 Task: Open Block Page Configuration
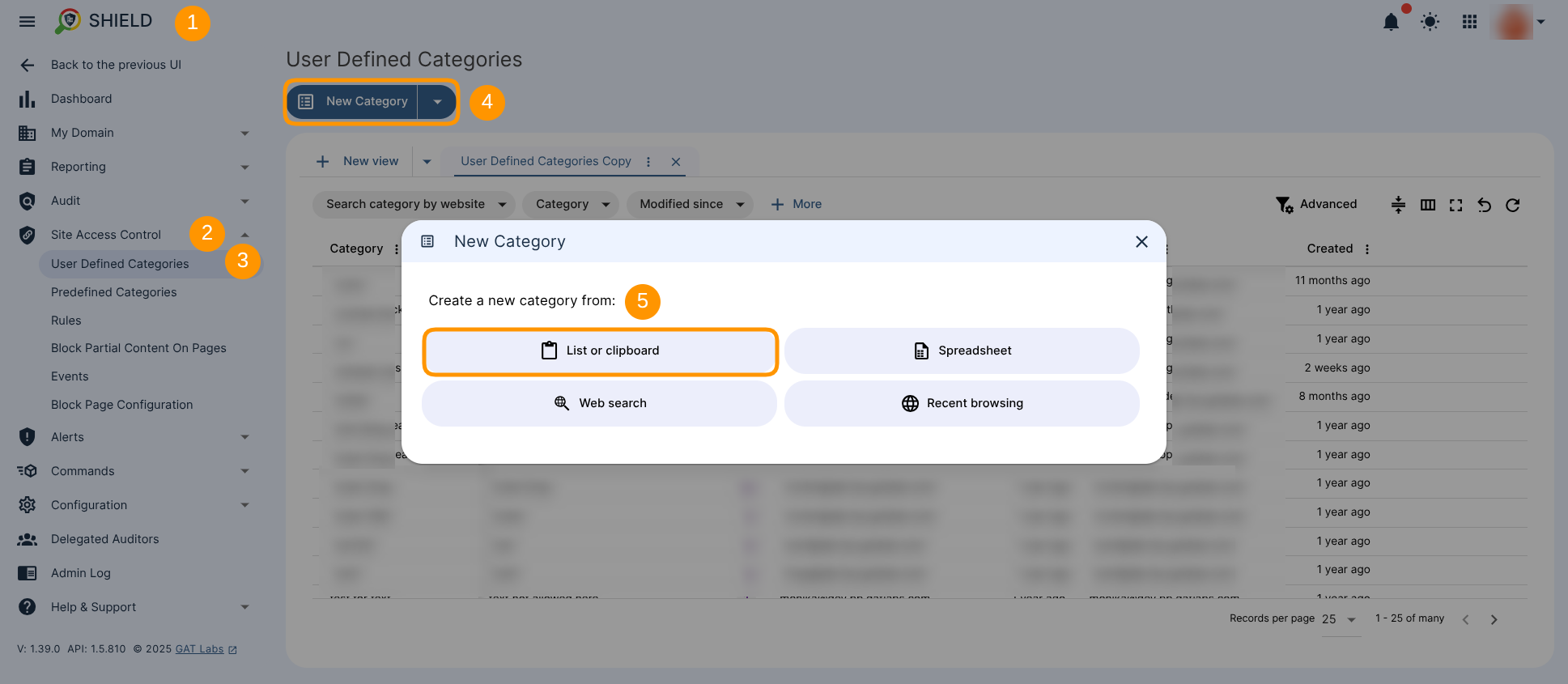click(122, 405)
